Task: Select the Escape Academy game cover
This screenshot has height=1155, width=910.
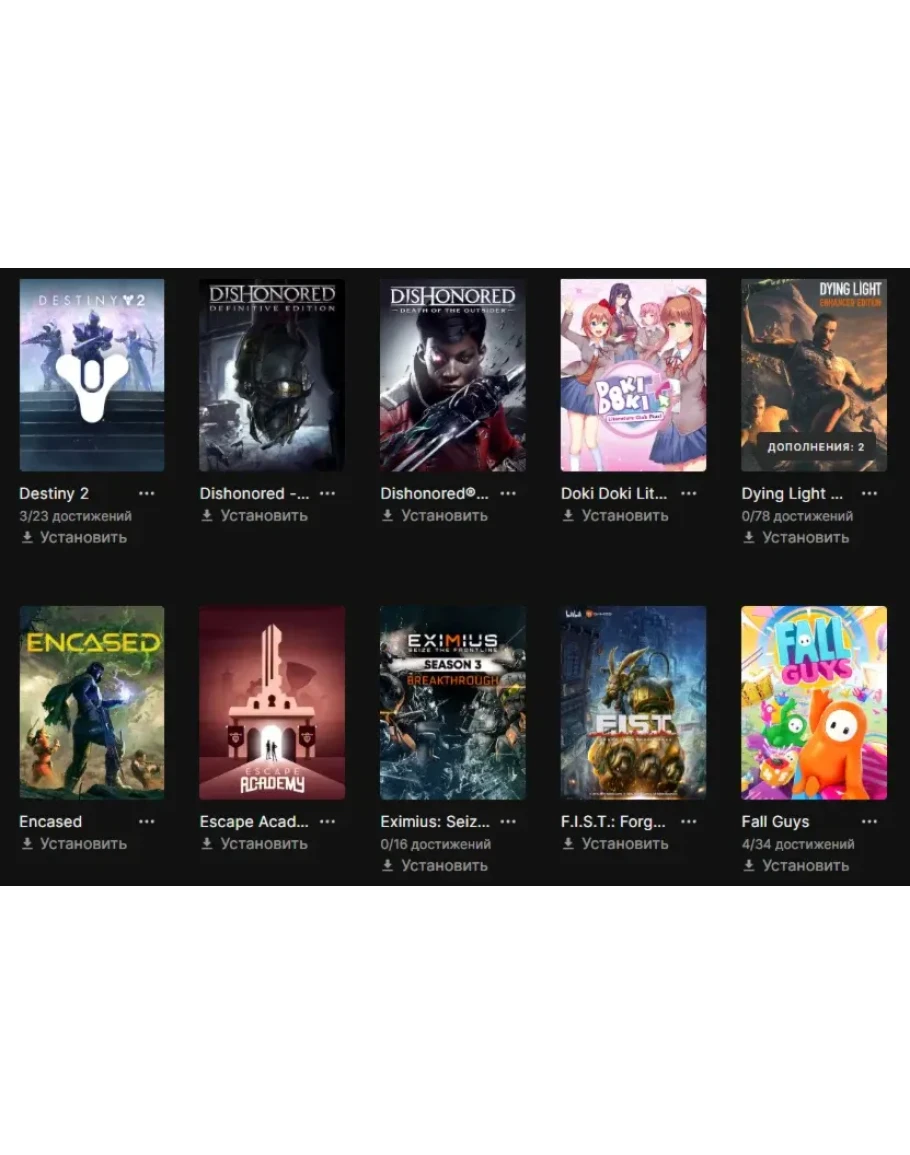Action: [272, 703]
